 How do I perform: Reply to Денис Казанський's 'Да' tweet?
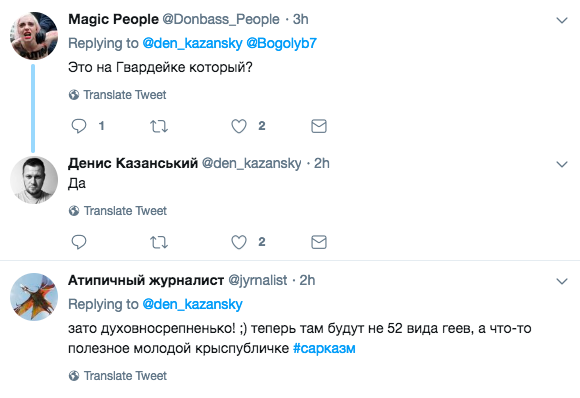79,242
